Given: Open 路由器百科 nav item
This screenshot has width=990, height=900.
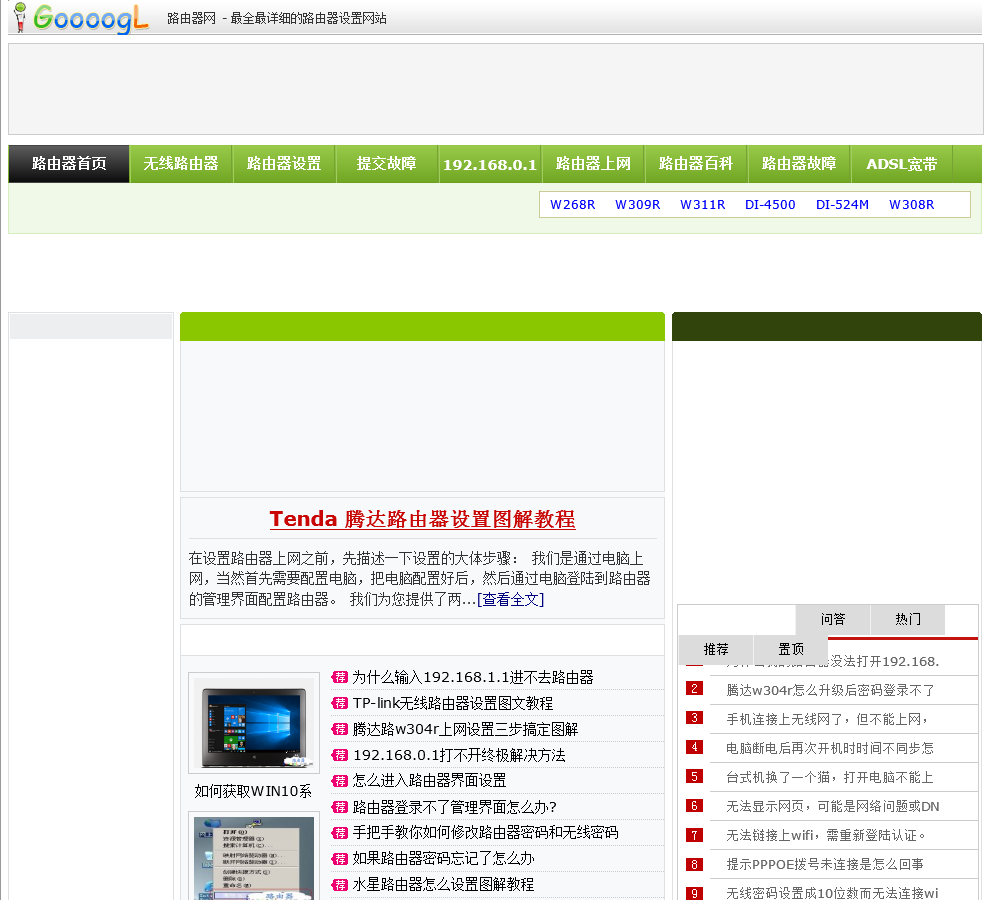Looking at the screenshot, I should pos(696,164).
